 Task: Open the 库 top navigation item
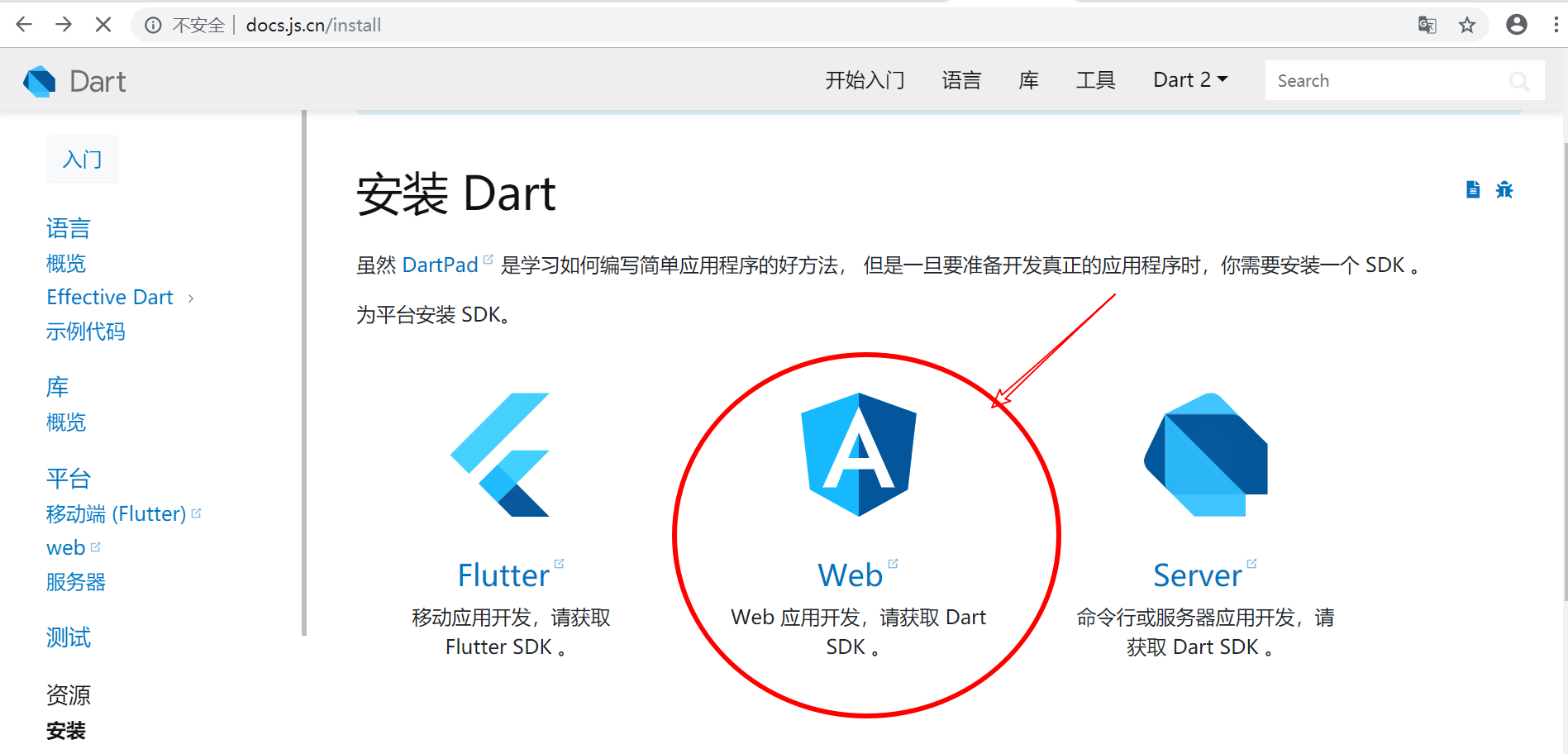pos(1028,80)
